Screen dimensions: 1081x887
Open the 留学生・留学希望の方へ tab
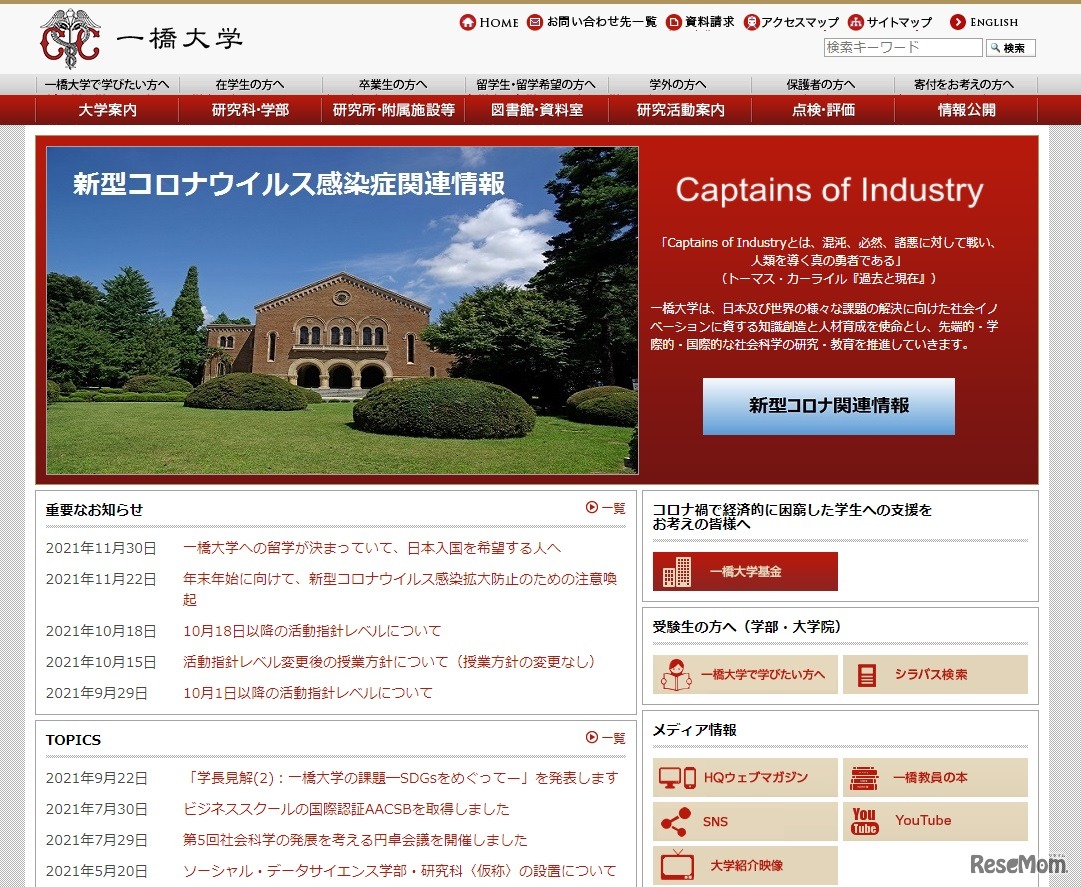[536, 84]
